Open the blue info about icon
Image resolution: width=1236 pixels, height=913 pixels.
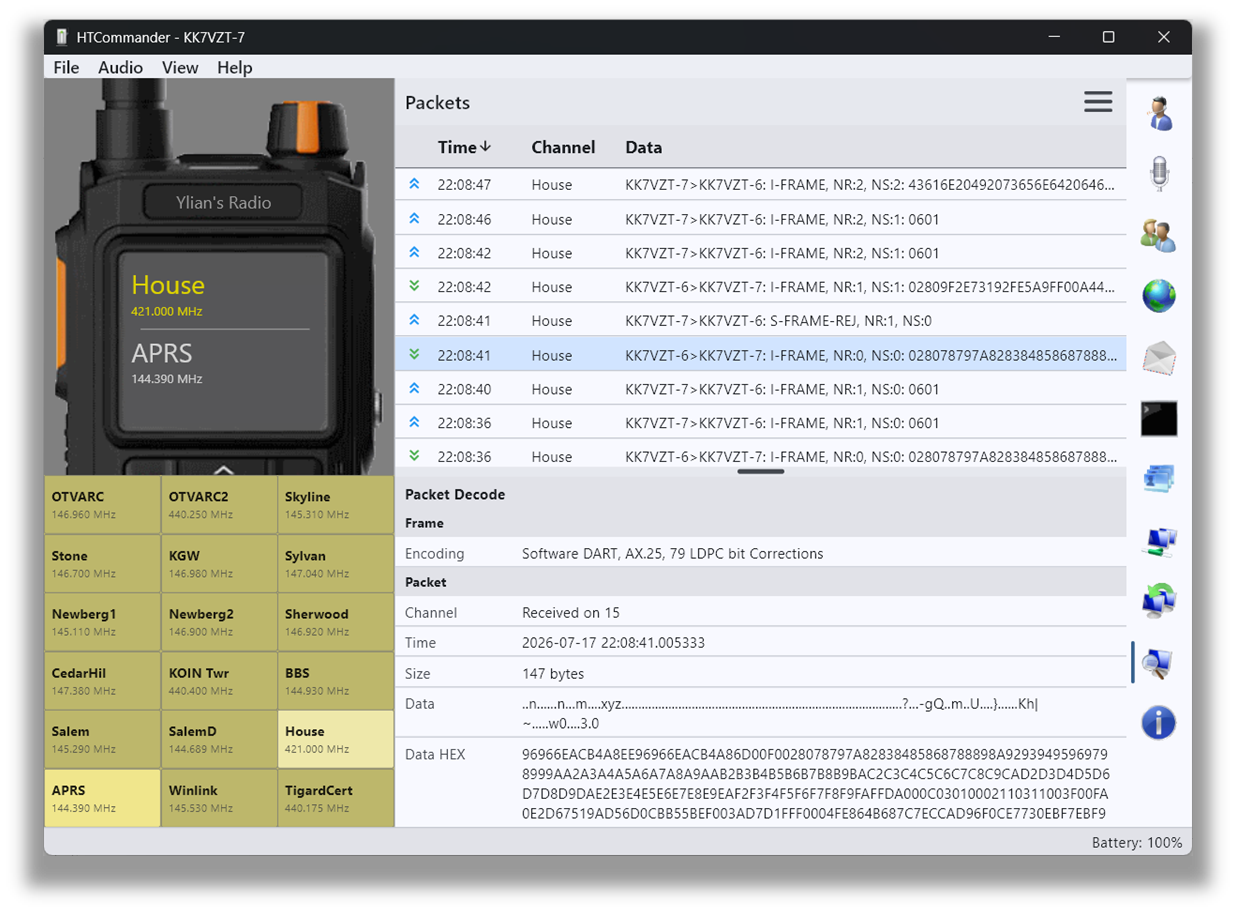click(1159, 723)
